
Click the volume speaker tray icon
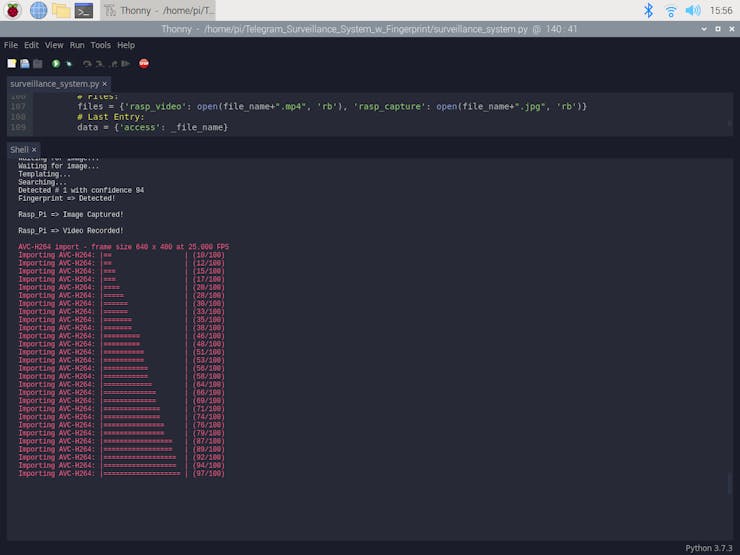click(693, 10)
